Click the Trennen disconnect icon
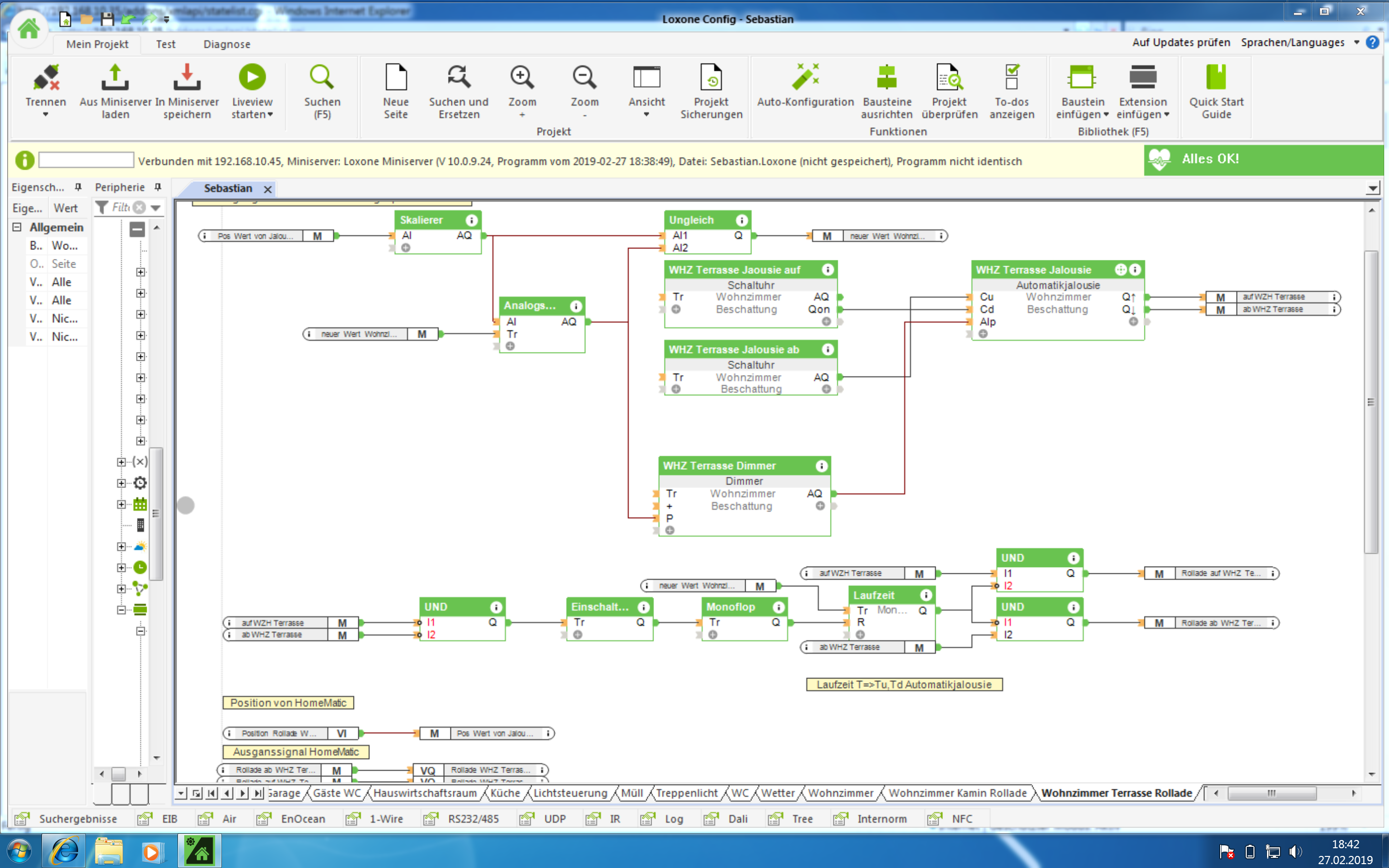The height and width of the screenshot is (868, 1389). [46, 78]
